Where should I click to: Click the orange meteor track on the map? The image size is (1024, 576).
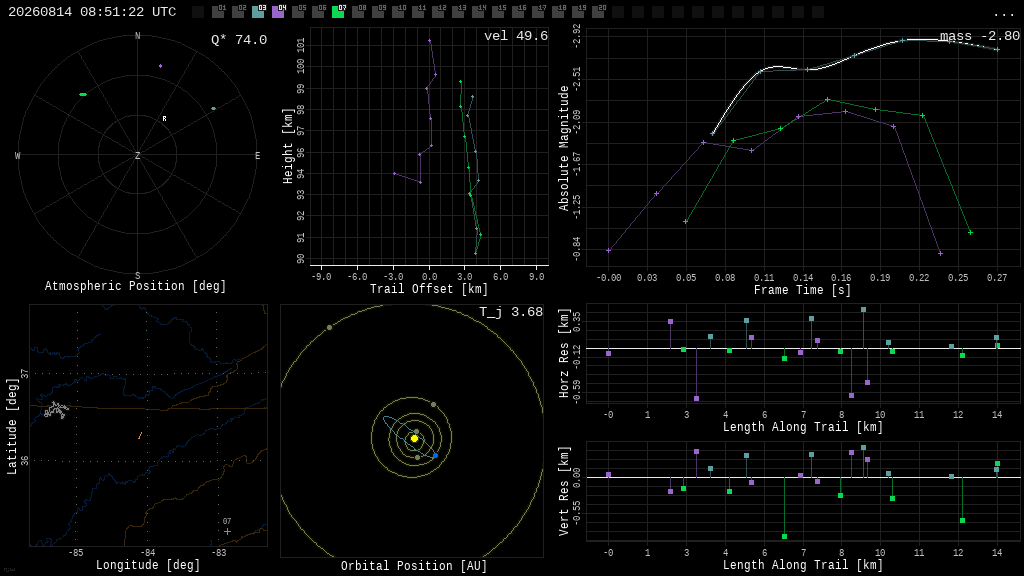click(140, 436)
